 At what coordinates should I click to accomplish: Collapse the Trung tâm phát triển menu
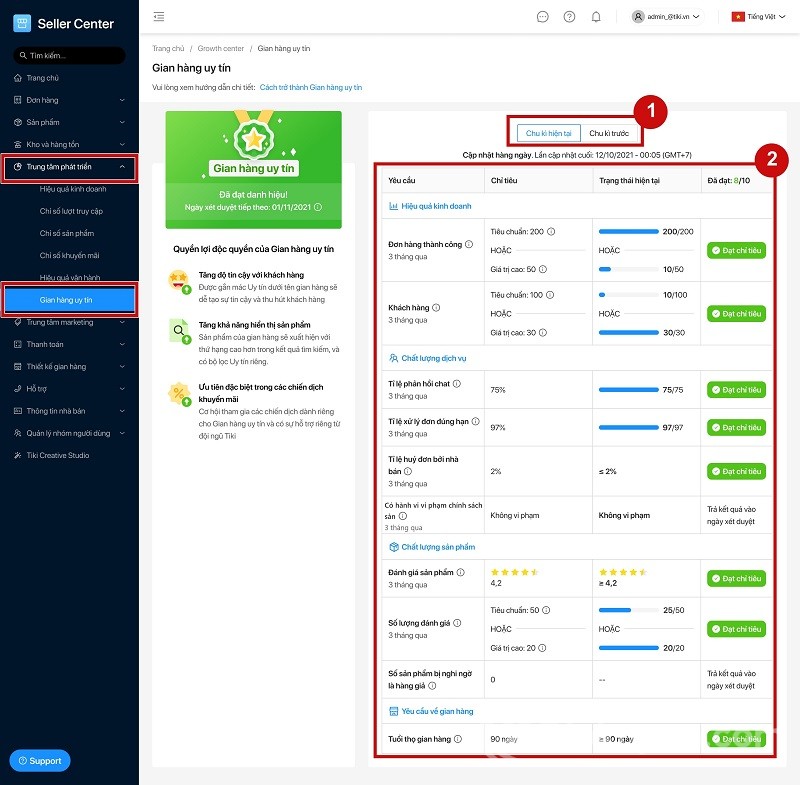pos(122,167)
